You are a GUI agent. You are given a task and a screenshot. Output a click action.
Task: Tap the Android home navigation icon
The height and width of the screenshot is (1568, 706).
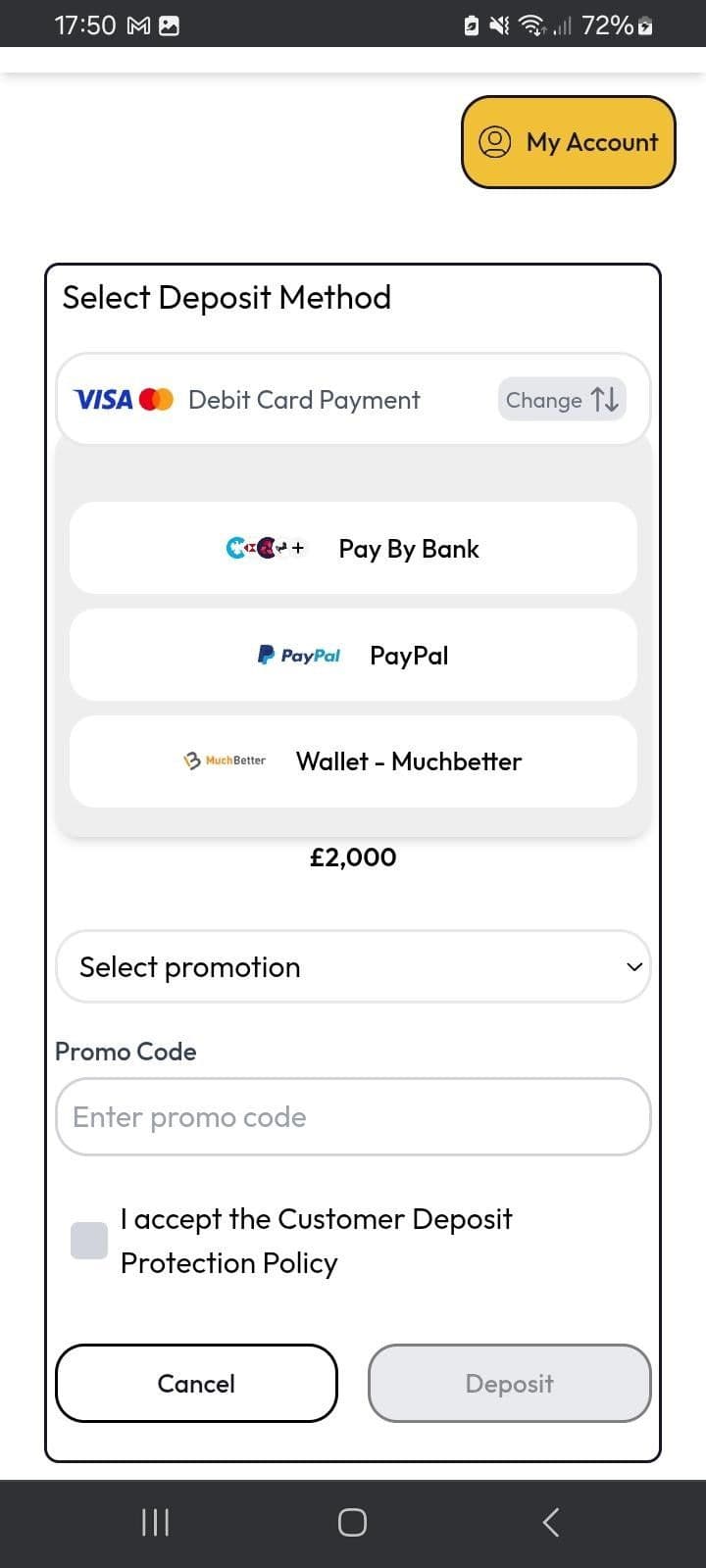click(x=352, y=1522)
